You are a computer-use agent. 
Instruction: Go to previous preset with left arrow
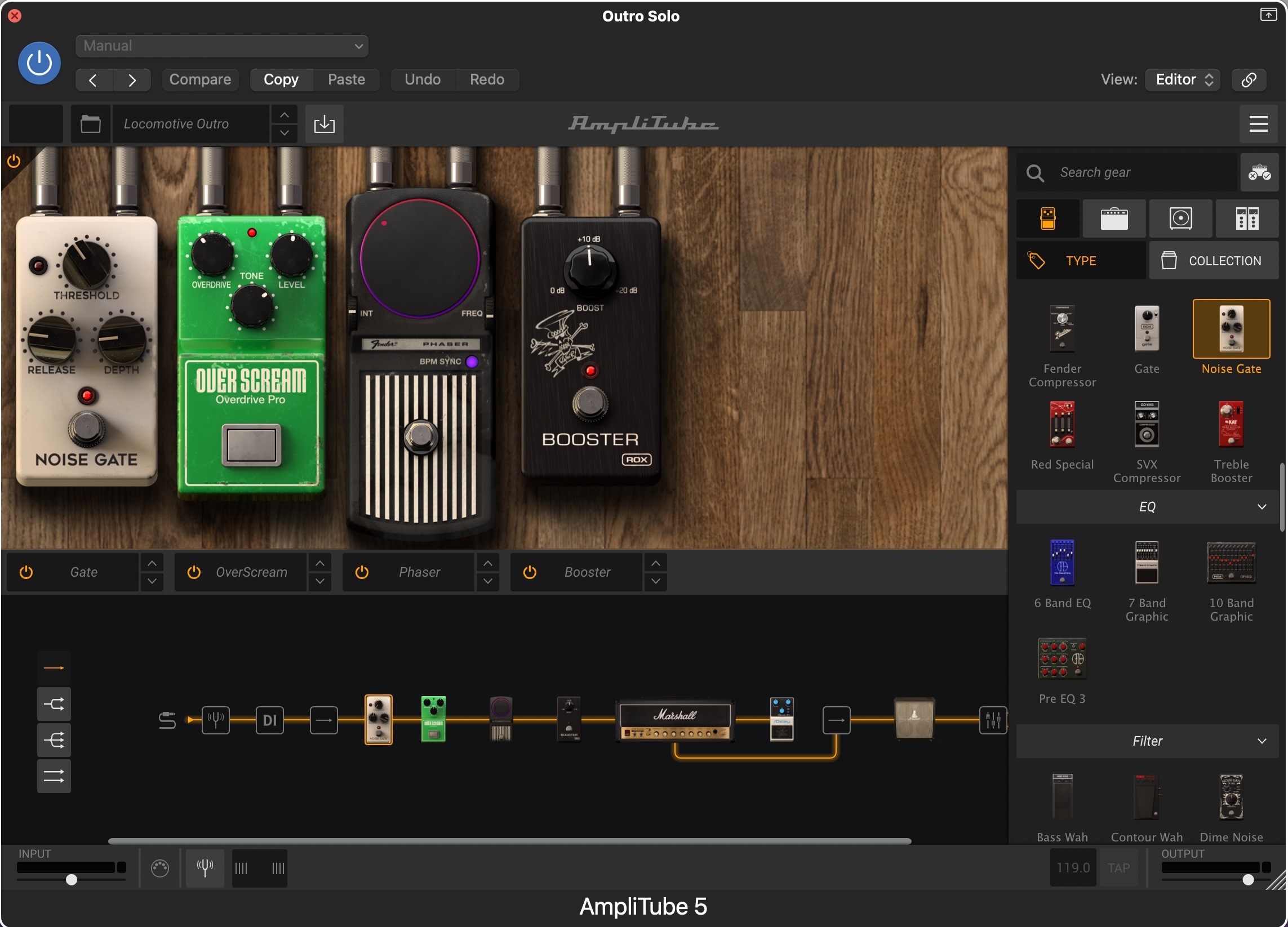point(94,80)
